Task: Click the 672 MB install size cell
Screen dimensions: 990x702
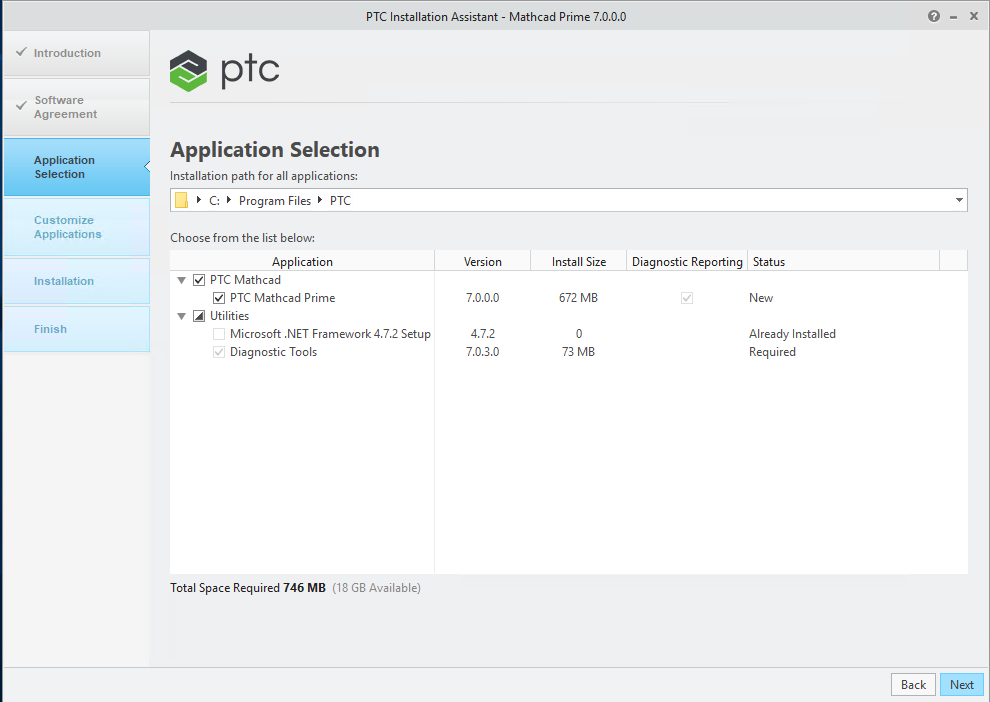Action: (x=578, y=298)
